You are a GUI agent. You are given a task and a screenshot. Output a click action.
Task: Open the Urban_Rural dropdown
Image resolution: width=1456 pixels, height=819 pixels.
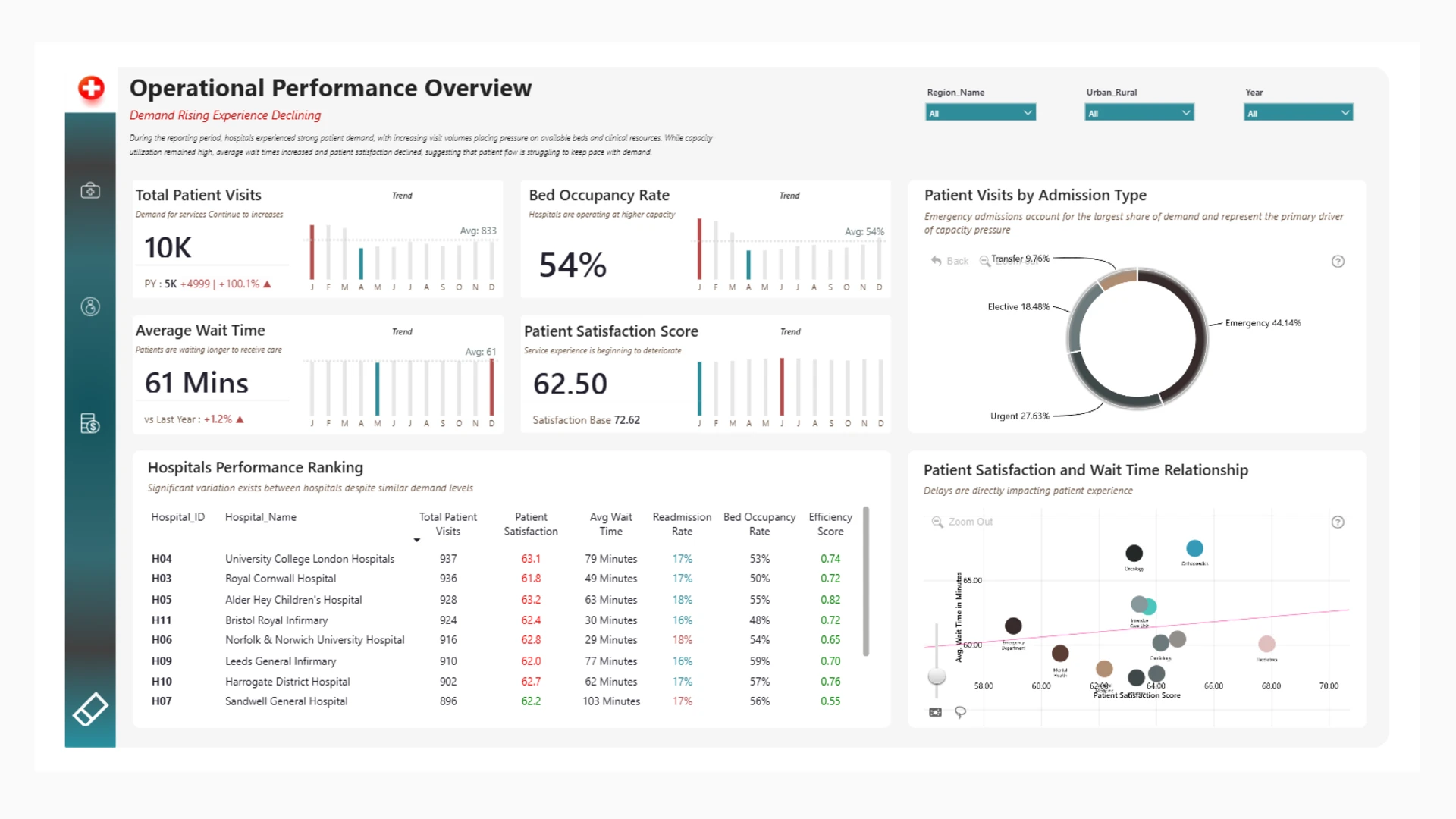tap(1139, 113)
